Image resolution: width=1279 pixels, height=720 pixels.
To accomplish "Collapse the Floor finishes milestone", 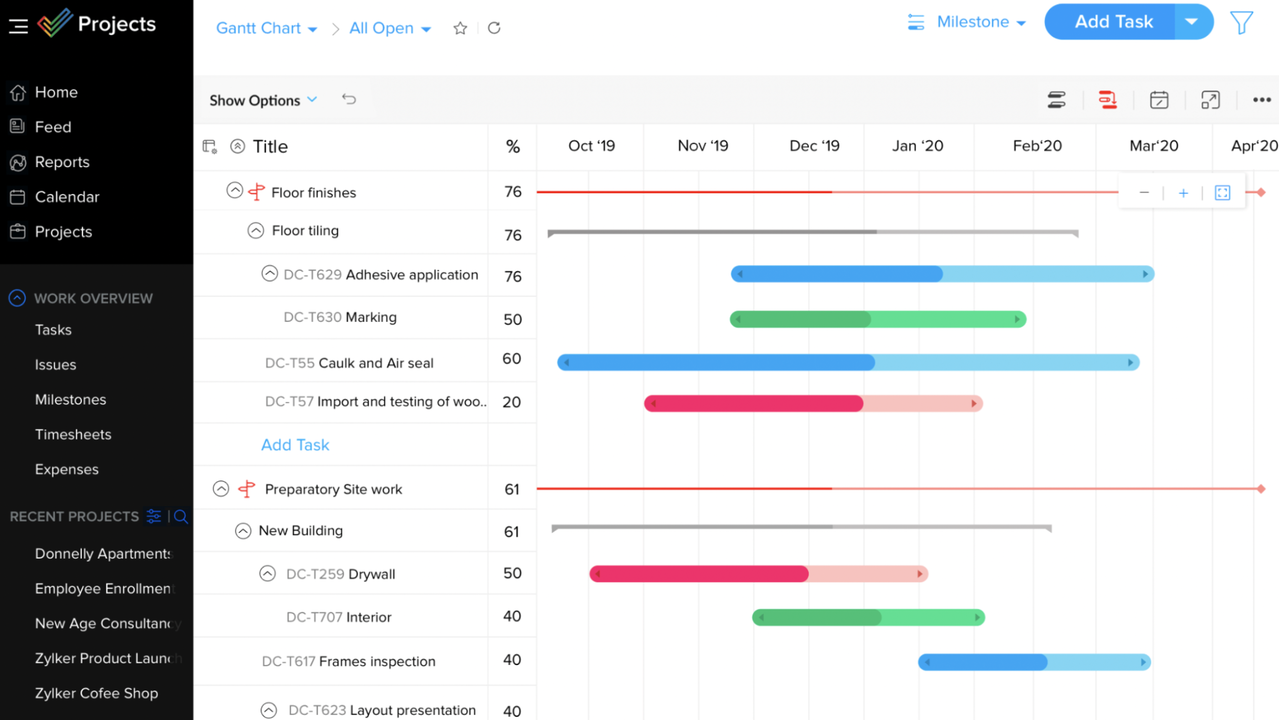I will pyautogui.click(x=234, y=190).
